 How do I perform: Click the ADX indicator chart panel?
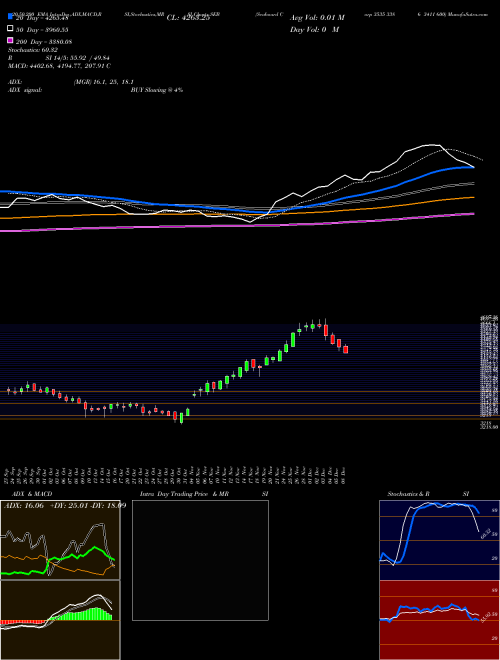(60, 540)
